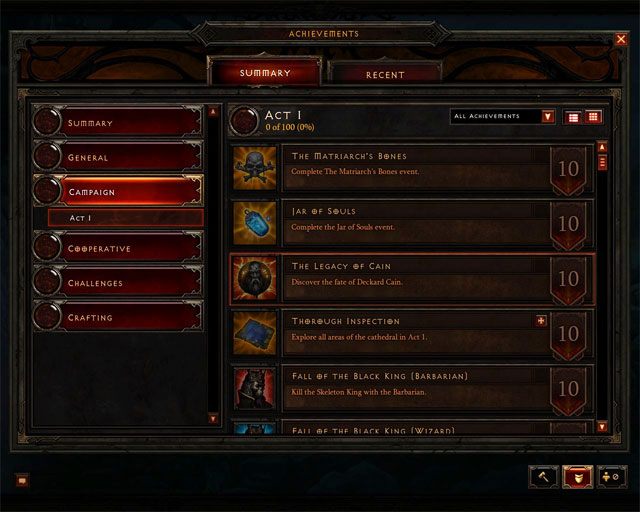Click the highlighted shield achievements icon
The image size is (640, 512).
point(578,476)
